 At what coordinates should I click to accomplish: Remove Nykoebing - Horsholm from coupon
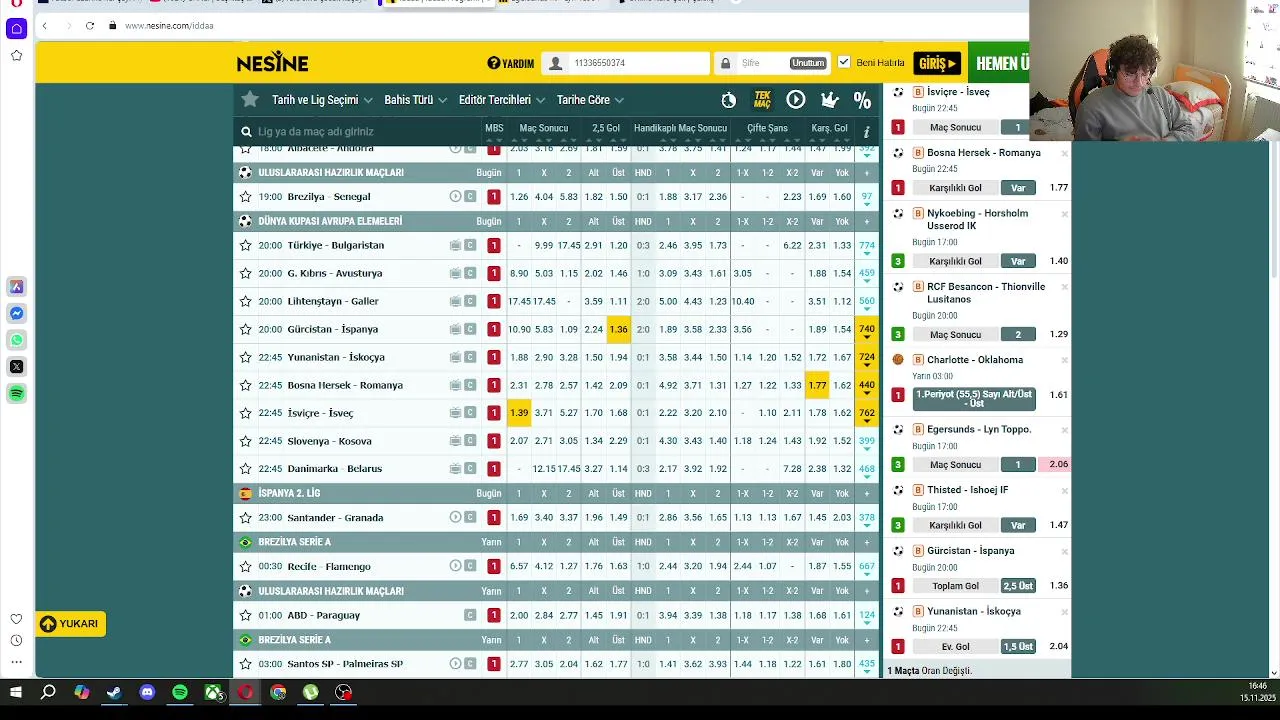click(x=1064, y=214)
